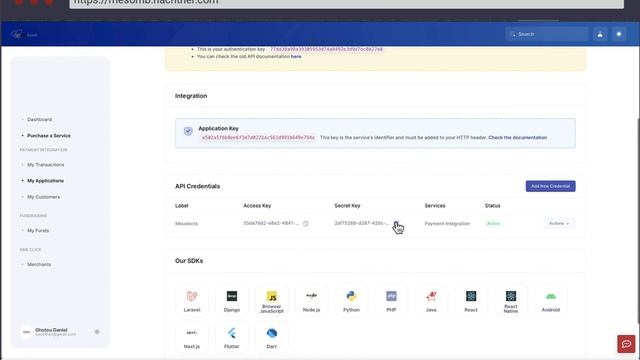Open My Customers in sidebar
Viewport: 640px width, 360px height.
[43, 197]
